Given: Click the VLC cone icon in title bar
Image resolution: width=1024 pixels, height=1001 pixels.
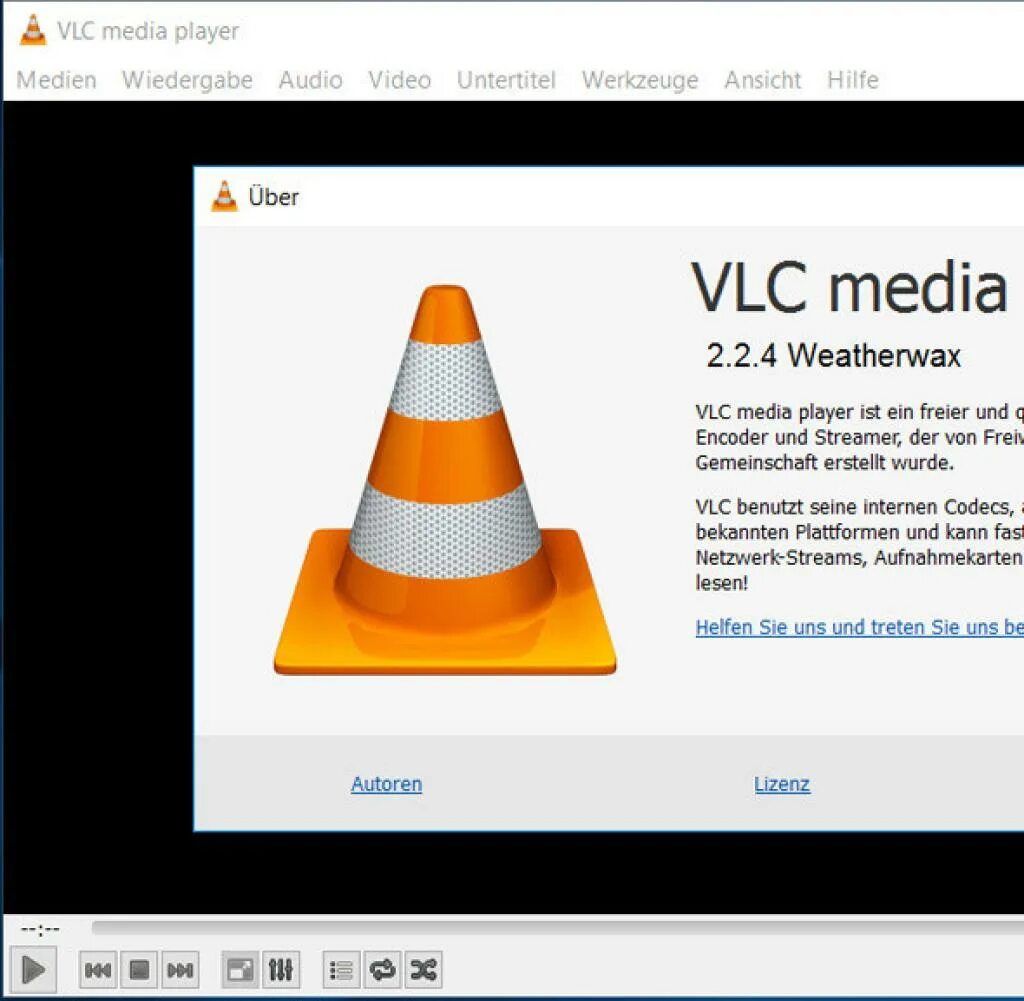Looking at the screenshot, I should 33,30.
